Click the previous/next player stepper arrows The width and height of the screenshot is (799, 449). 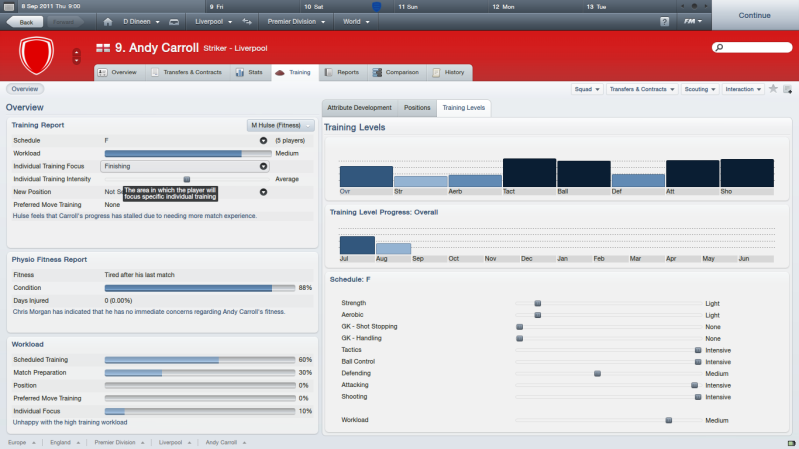(76, 56)
